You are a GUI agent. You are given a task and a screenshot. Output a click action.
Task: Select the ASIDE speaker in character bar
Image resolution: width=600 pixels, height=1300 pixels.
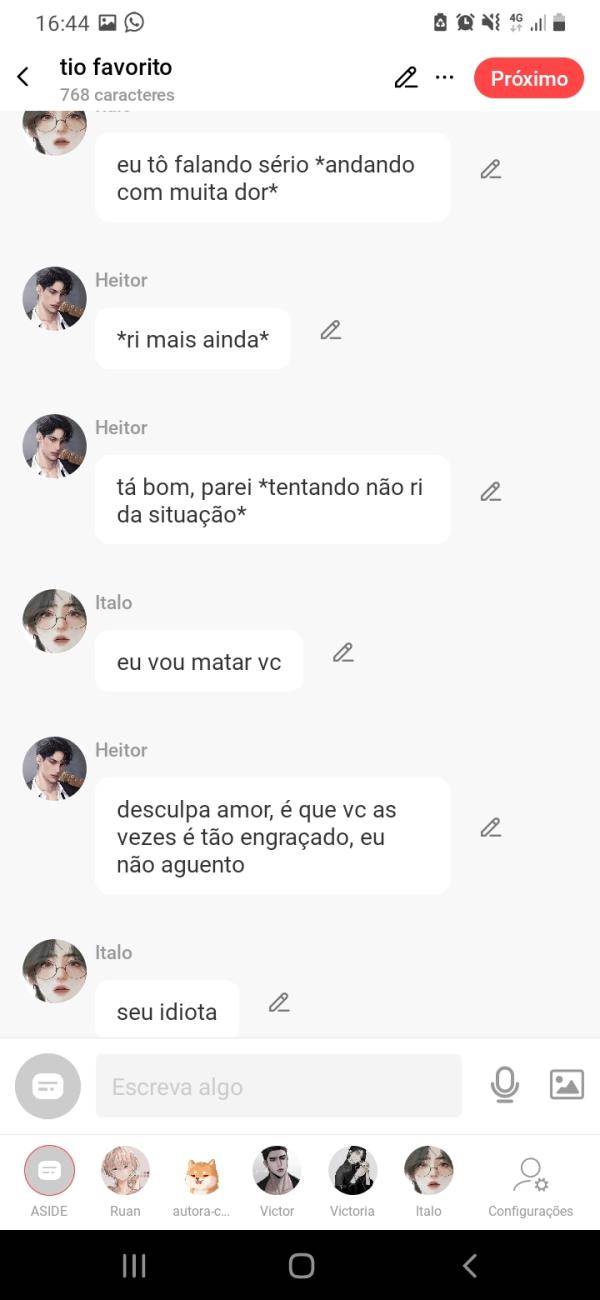pos(49,1180)
